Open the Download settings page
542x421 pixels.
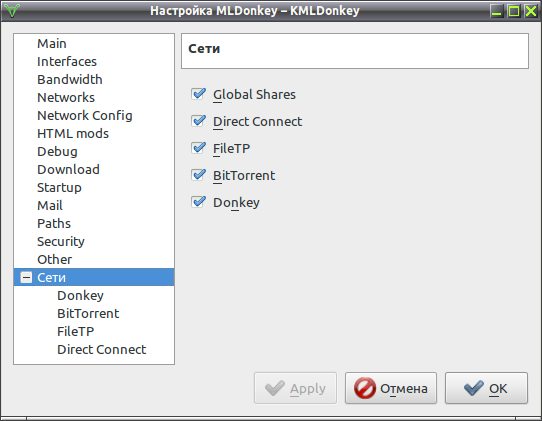tap(68, 169)
